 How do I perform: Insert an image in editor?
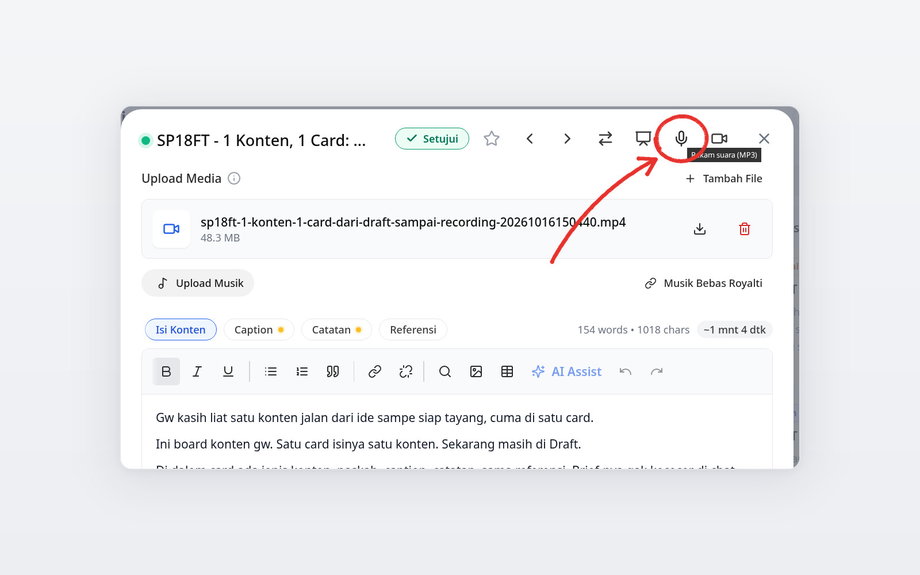476,371
